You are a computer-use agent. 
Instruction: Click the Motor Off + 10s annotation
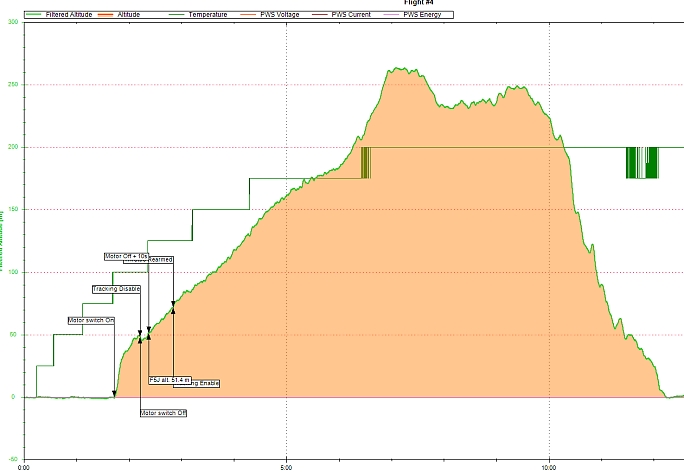(x=126, y=256)
